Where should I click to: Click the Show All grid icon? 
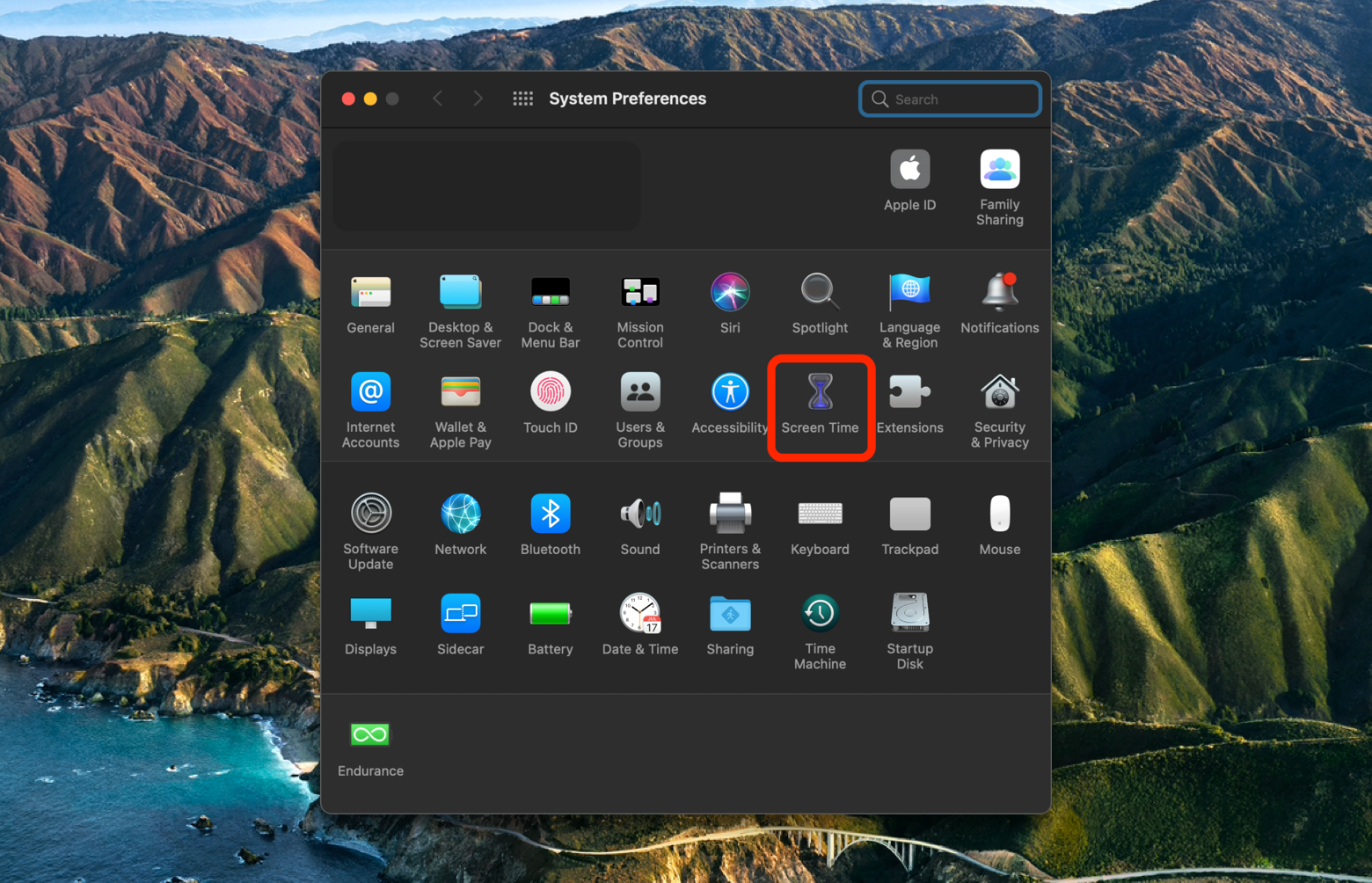tap(522, 98)
